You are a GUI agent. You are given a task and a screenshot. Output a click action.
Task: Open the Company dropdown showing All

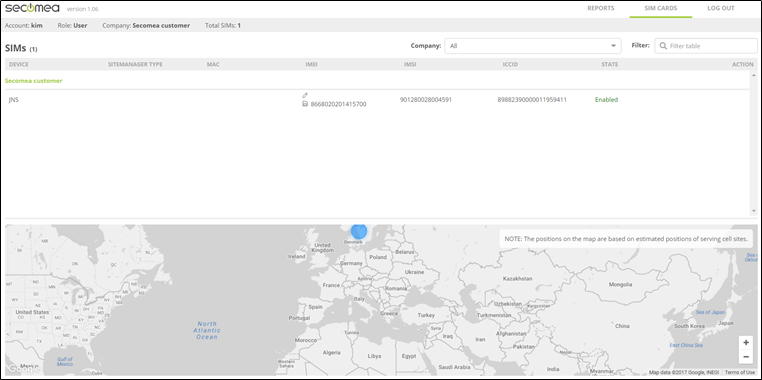pyautogui.click(x=533, y=46)
